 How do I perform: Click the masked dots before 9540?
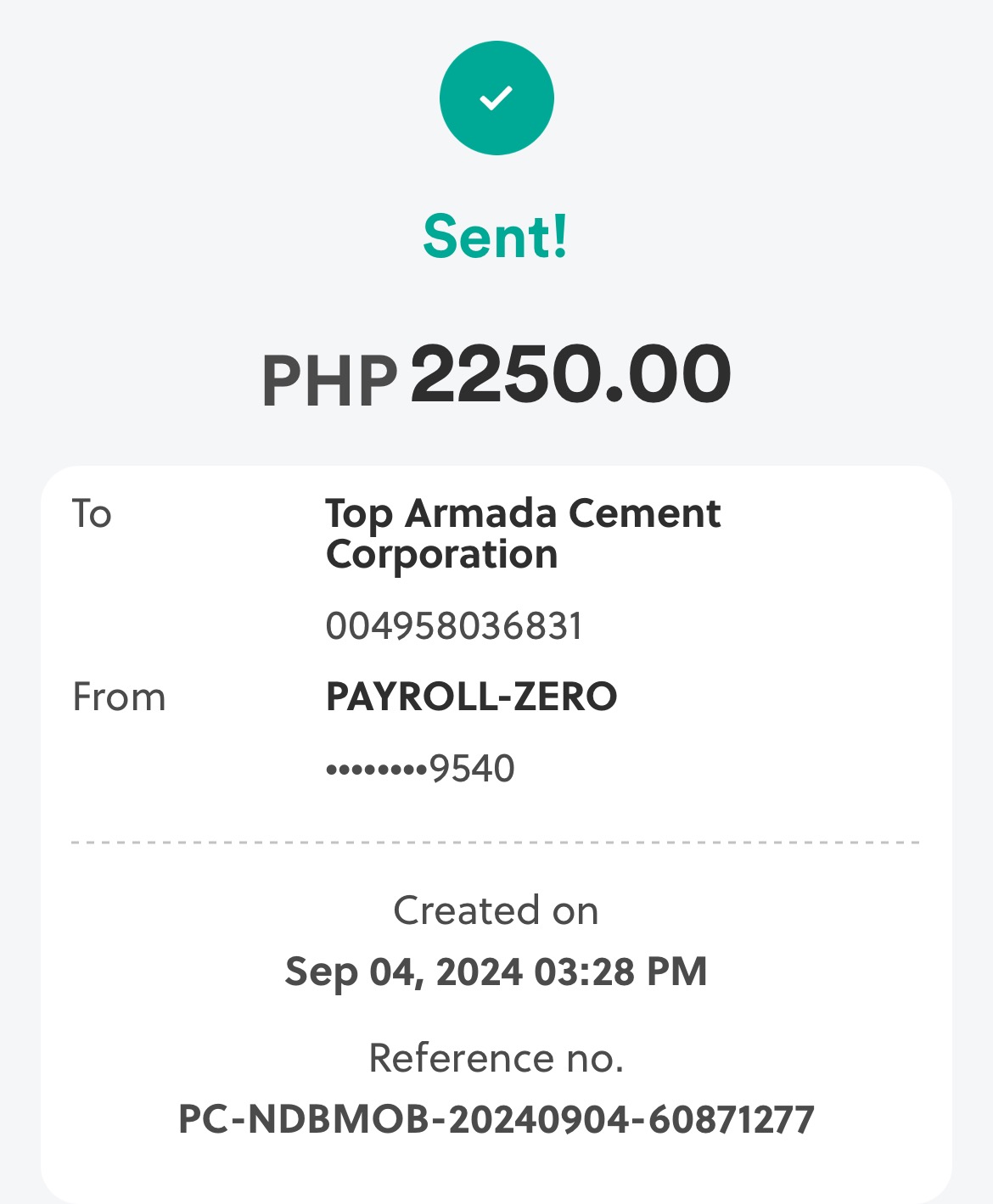[376, 770]
